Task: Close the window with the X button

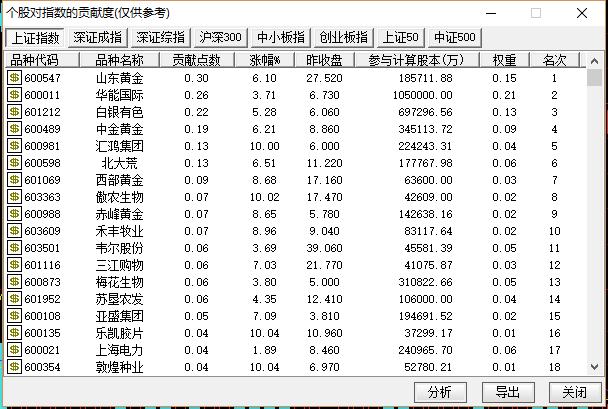Action: pos(582,13)
